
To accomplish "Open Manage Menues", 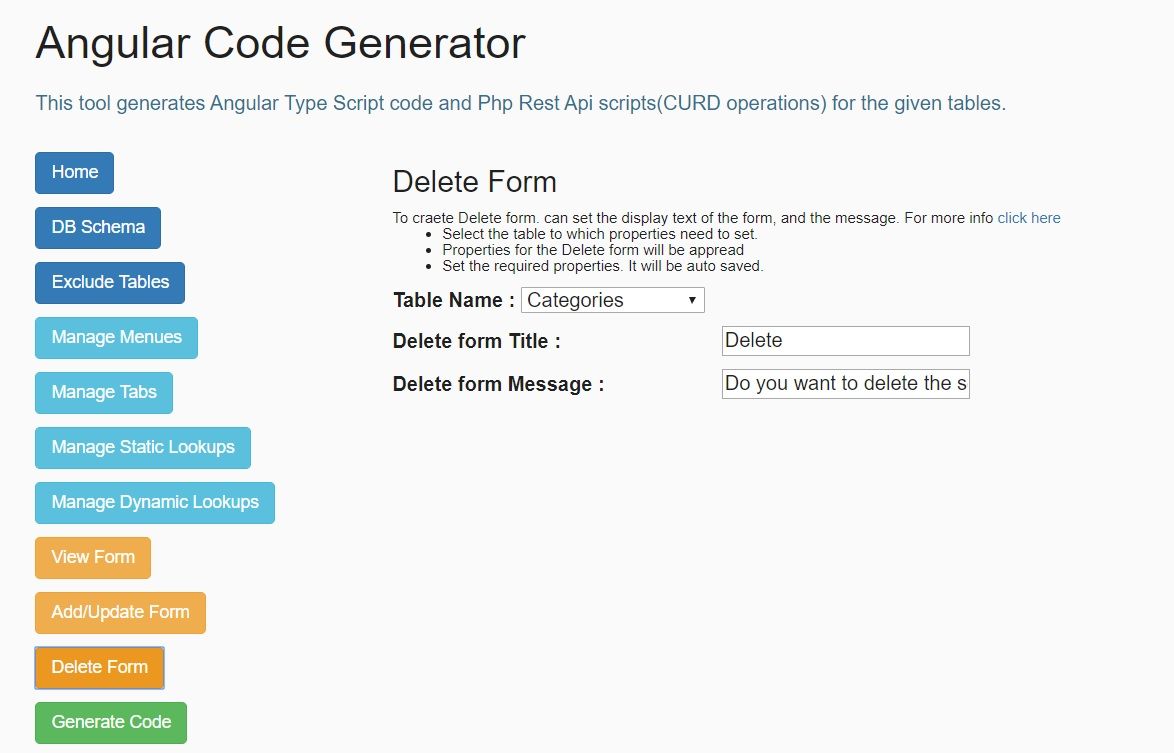I will pyautogui.click(x=116, y=338).
